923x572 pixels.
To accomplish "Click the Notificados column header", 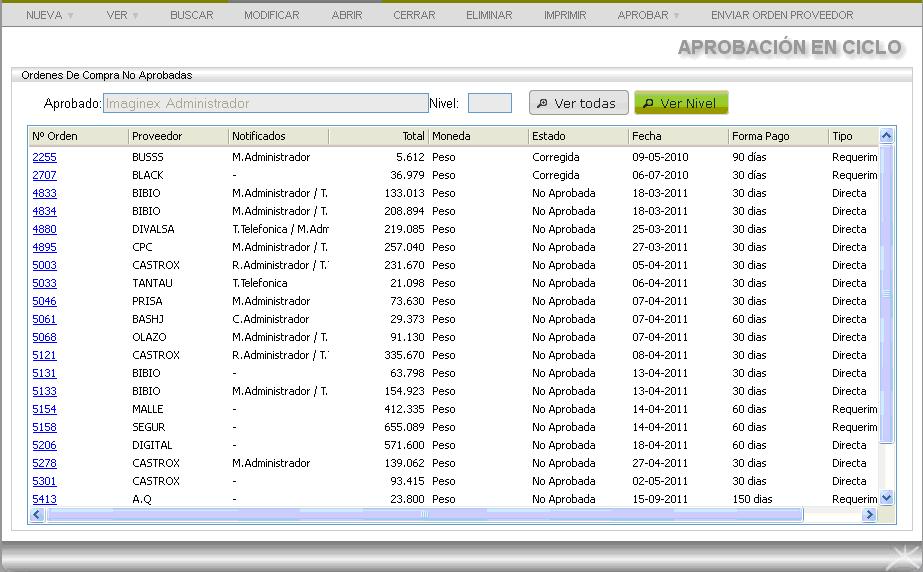I will [x=278, y=136].
